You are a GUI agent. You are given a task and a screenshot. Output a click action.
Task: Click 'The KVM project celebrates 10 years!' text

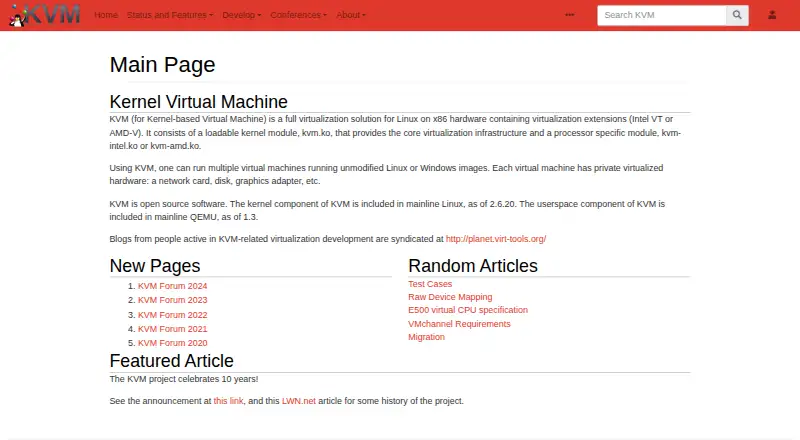tap(184, 379)
